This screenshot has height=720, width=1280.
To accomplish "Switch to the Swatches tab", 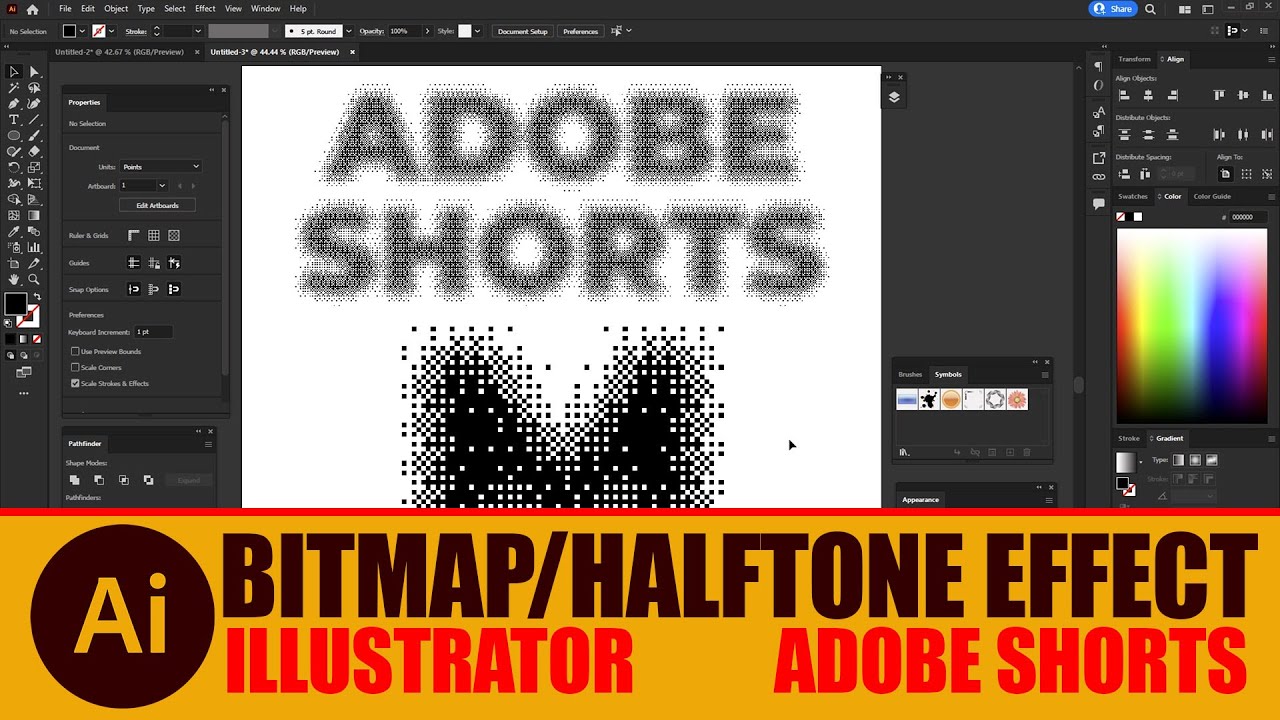I will click(1132, 196).
